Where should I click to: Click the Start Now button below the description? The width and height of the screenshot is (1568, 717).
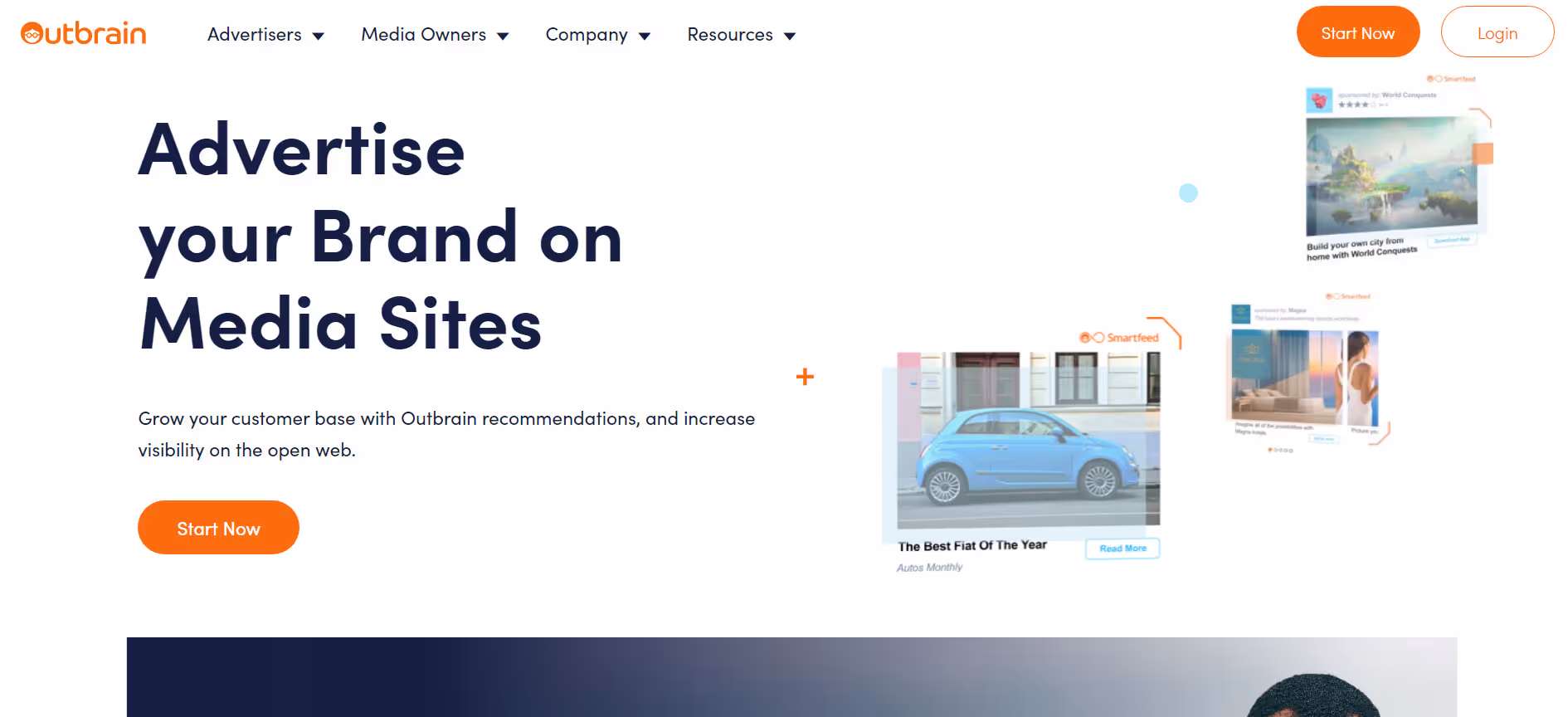pos(218,528)
